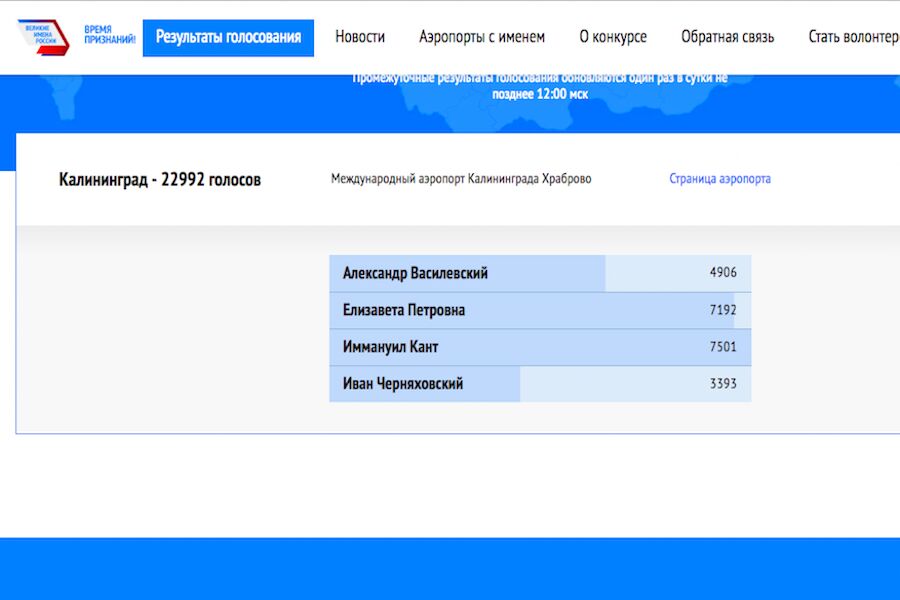
Task: Go to the Новости menu item
Action: 360,37
